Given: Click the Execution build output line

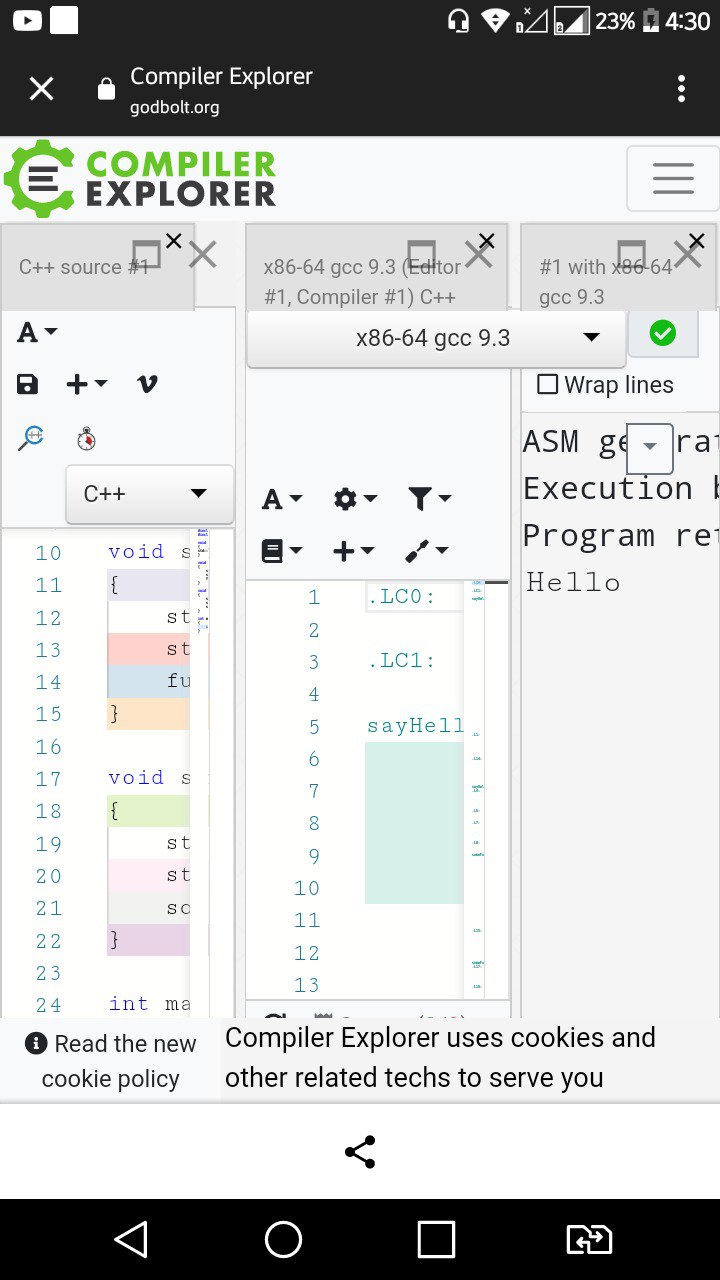Looking at the screenshot, I should (x=620, y=488).
